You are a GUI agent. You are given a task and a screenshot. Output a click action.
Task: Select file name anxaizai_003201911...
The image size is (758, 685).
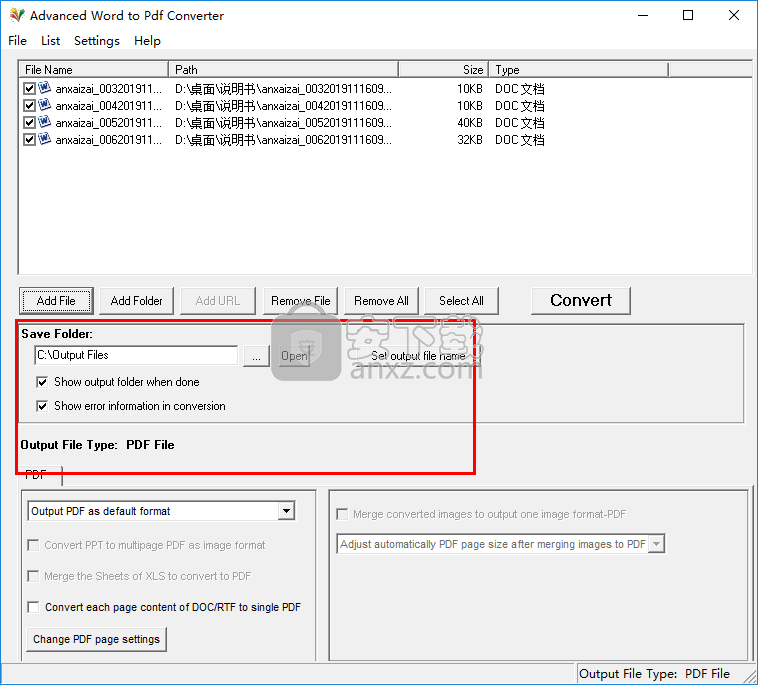pos(108,89)
